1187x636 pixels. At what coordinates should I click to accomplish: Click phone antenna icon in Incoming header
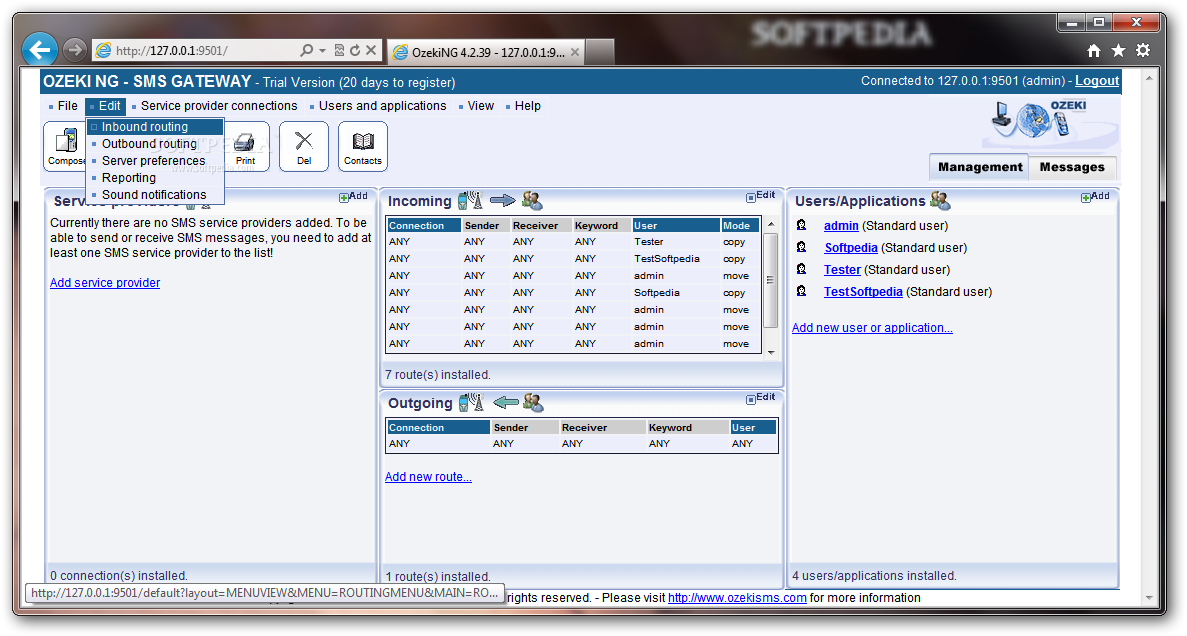[470, 201]
